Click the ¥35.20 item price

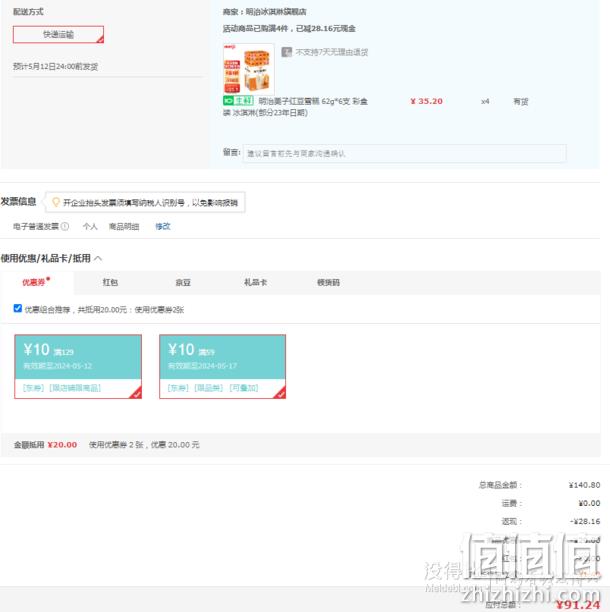click(x=426, y=101)
